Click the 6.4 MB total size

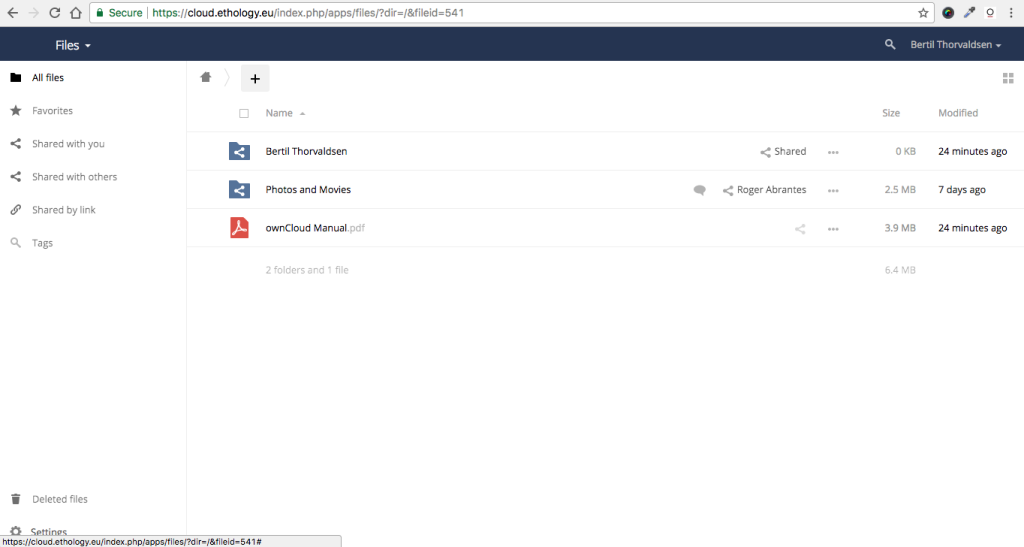click(900, 270)
